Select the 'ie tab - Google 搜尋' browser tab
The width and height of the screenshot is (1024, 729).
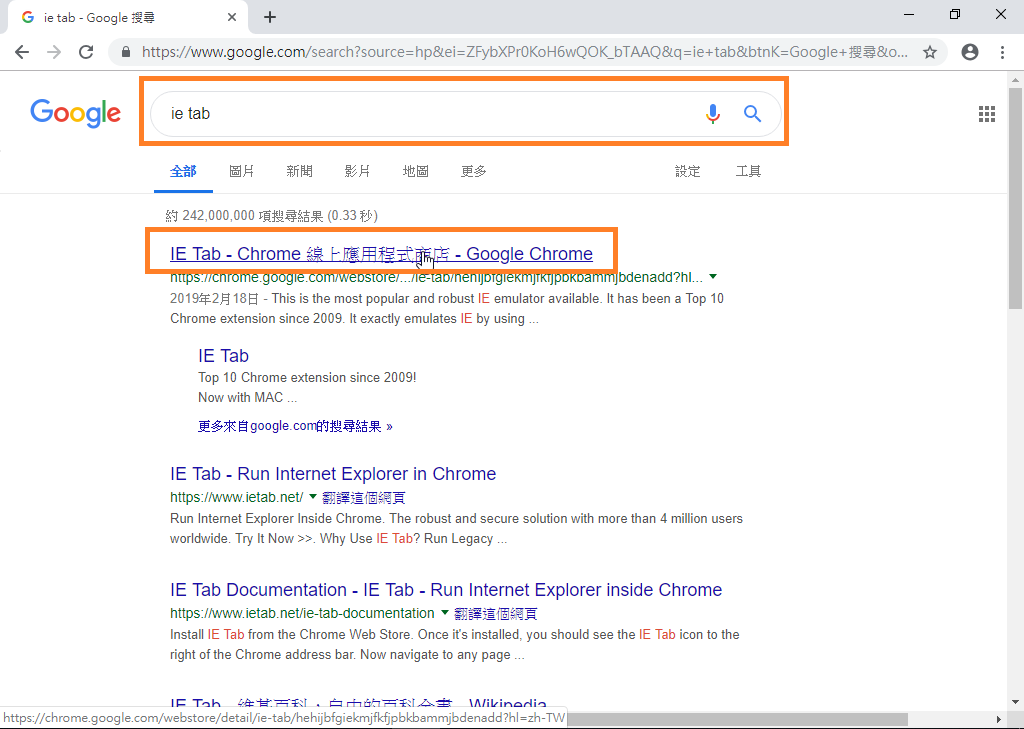click(127, 18)
